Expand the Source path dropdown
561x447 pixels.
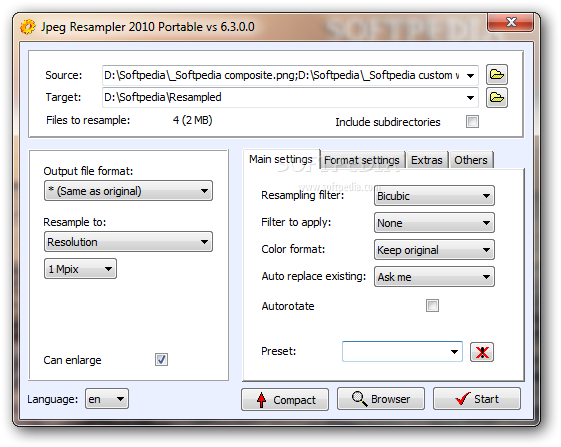pos(470,76)
